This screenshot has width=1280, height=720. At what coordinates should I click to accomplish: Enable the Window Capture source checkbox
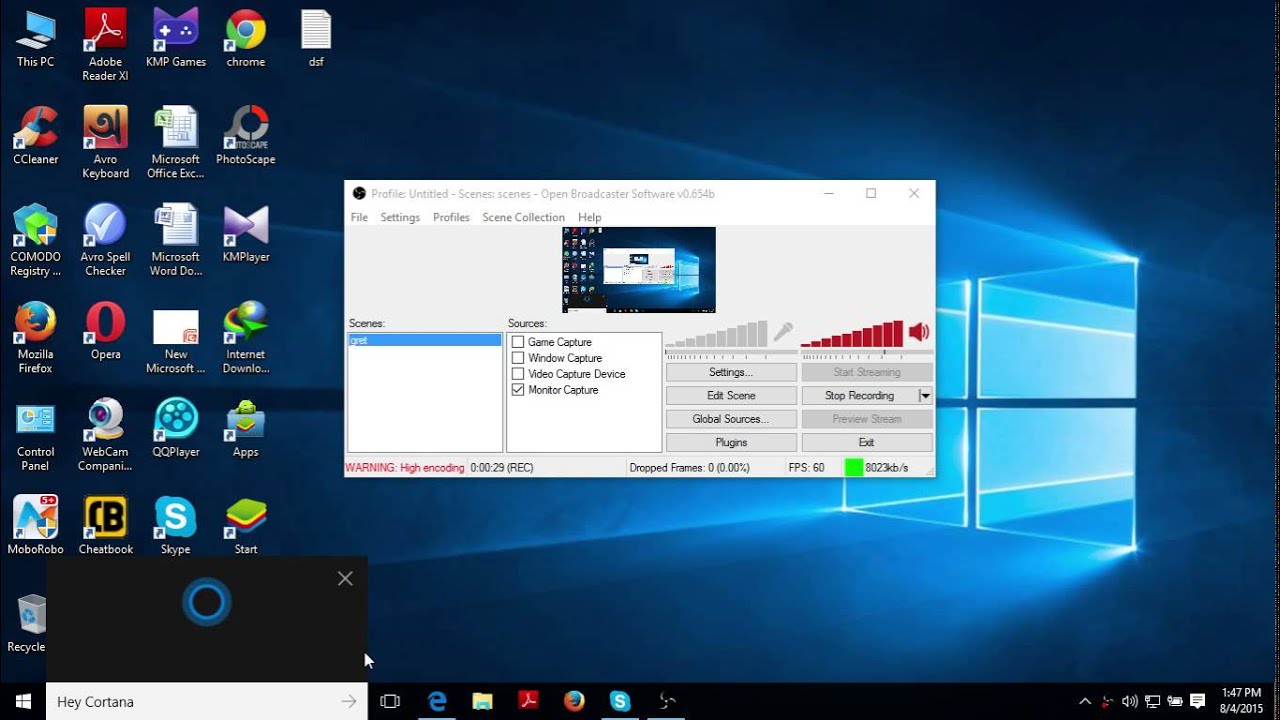(518, 358)
